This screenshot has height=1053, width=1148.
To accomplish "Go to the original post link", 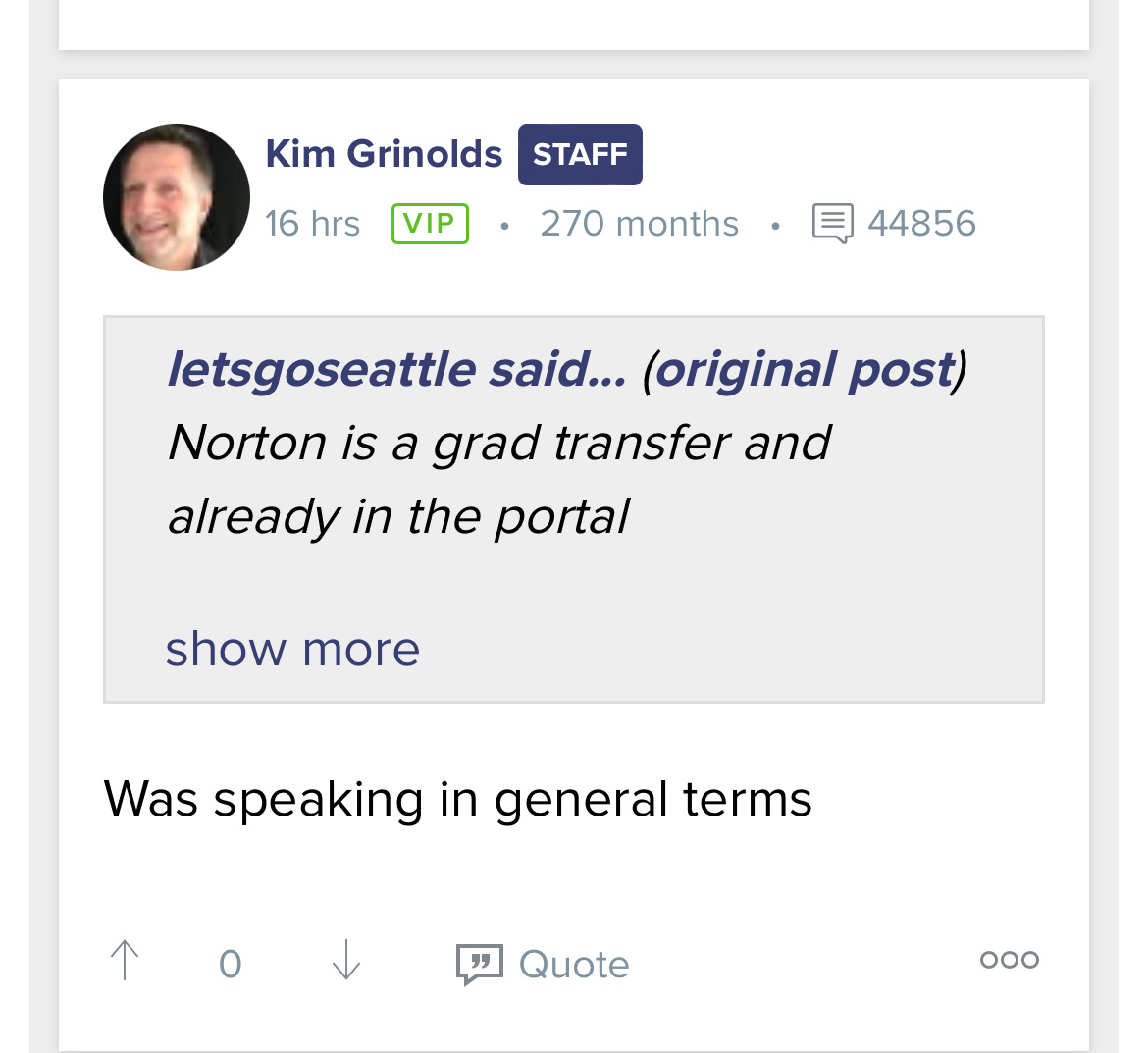I will point(804,369).
